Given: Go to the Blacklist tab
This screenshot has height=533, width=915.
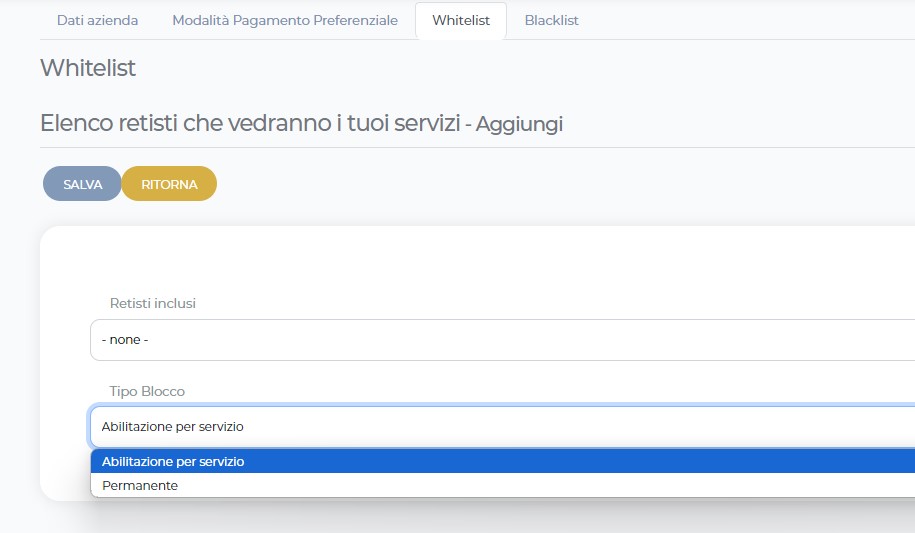Looking at the screenshot, I should [x=551, y=20].
